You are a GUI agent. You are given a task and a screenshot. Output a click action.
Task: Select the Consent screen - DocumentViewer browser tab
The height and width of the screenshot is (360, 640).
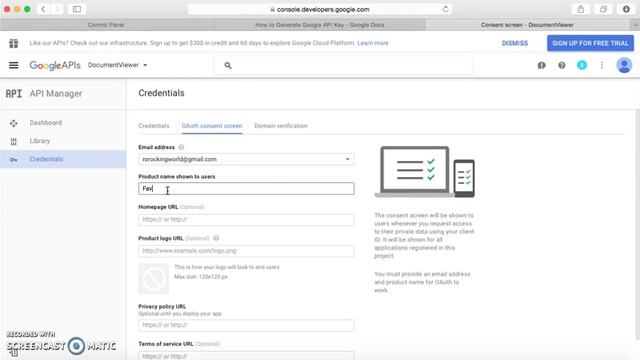527,25
